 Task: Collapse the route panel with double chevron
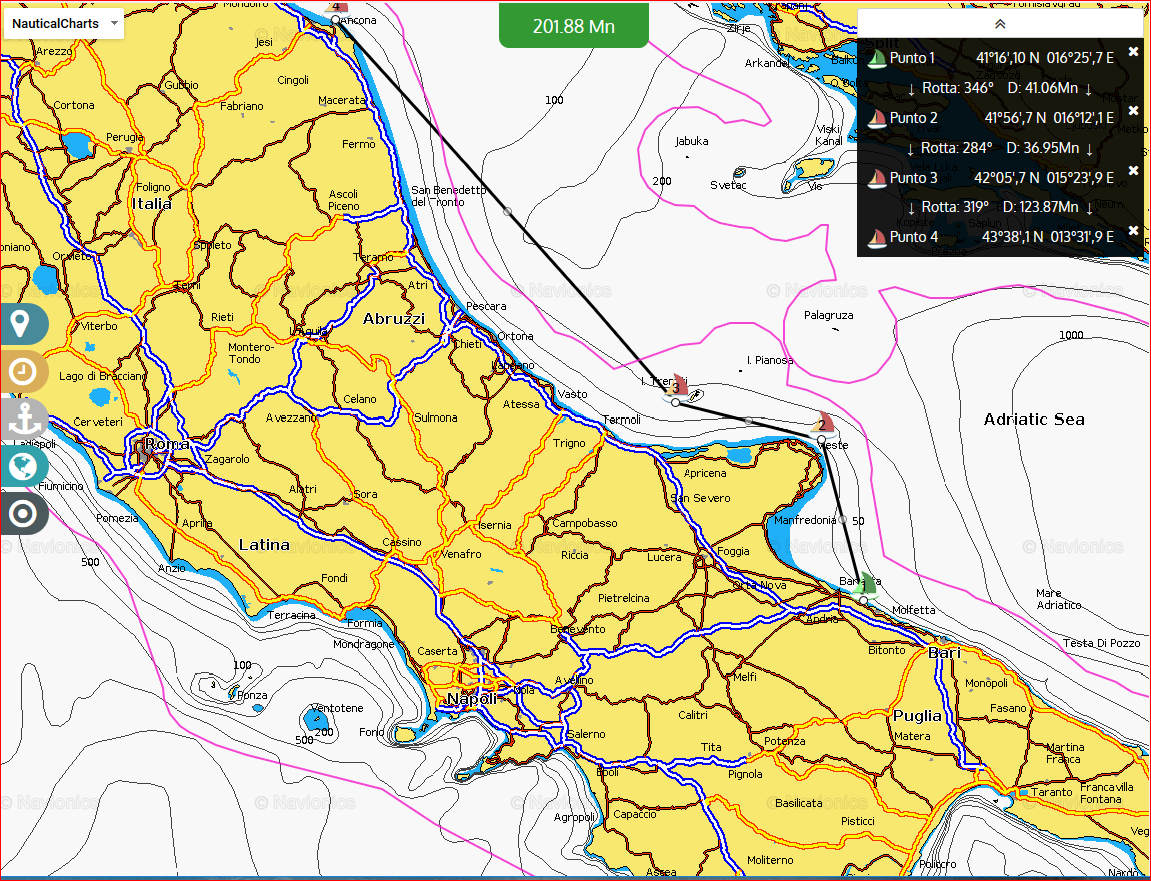[1000, 23]
